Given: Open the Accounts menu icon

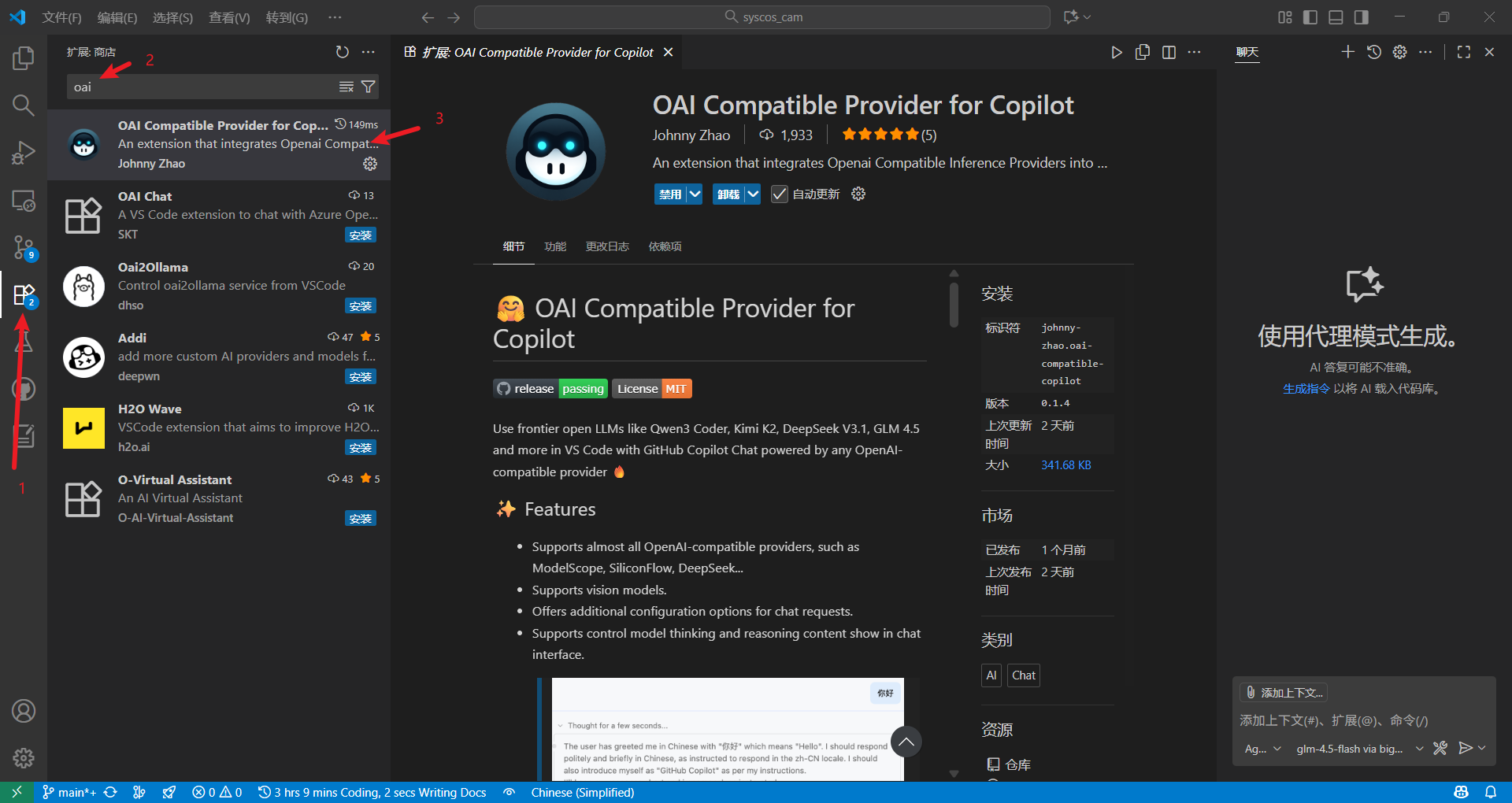Looking at the screenshot, I should (24, 711).
